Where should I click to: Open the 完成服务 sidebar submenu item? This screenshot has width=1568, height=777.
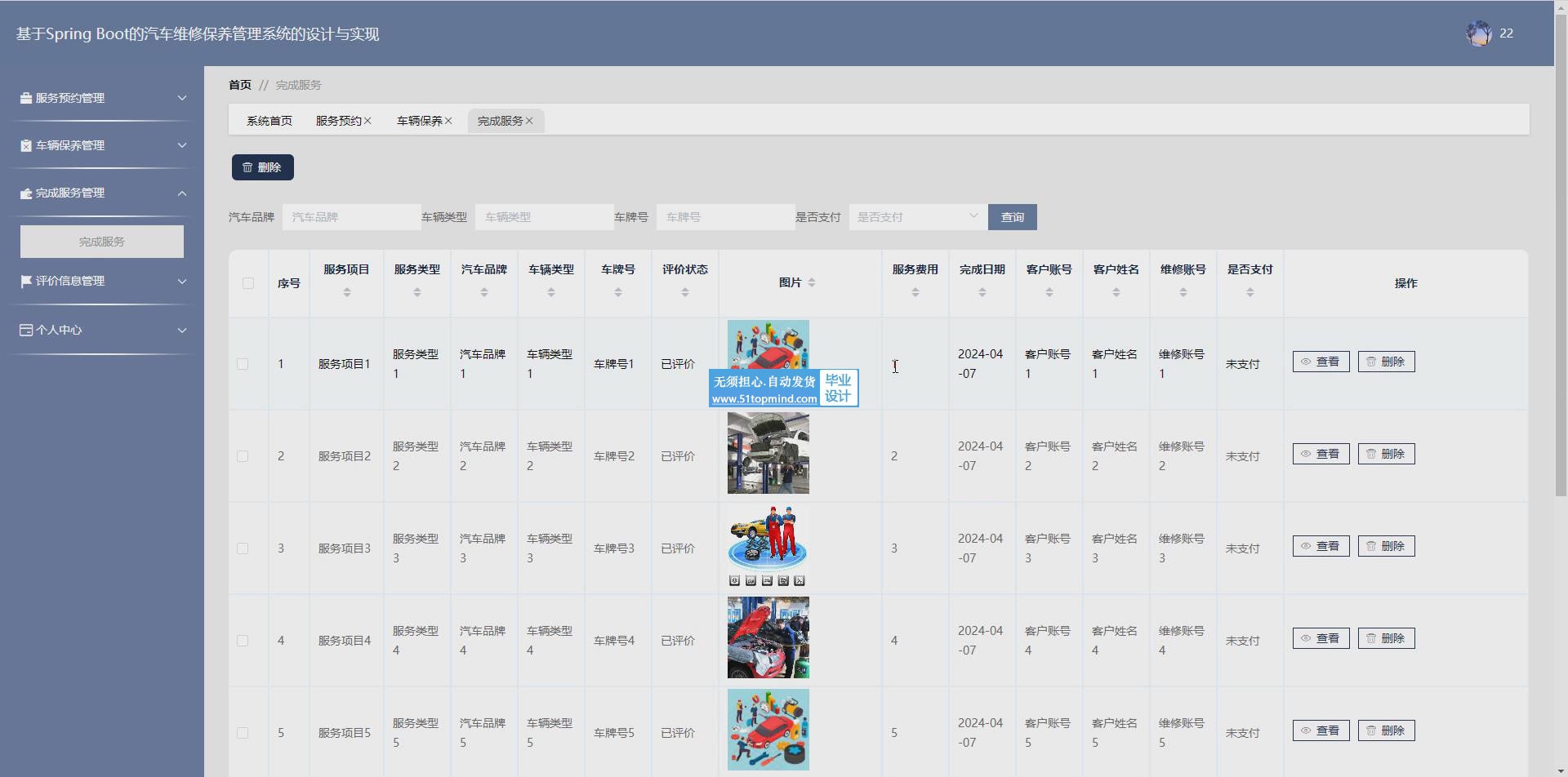[102, 242]
